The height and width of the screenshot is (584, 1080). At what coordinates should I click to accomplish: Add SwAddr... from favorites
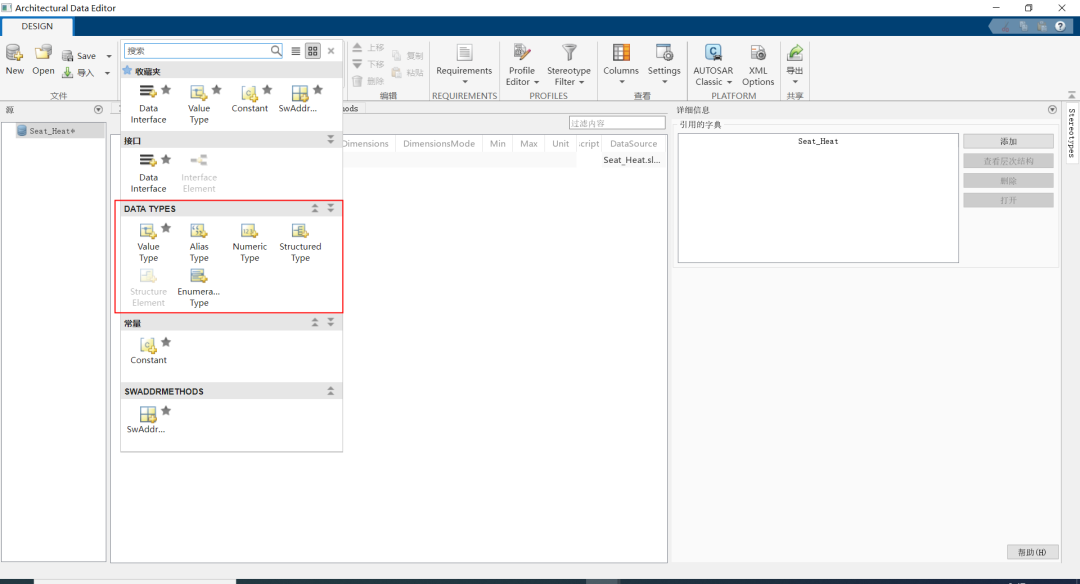point(298,100)
